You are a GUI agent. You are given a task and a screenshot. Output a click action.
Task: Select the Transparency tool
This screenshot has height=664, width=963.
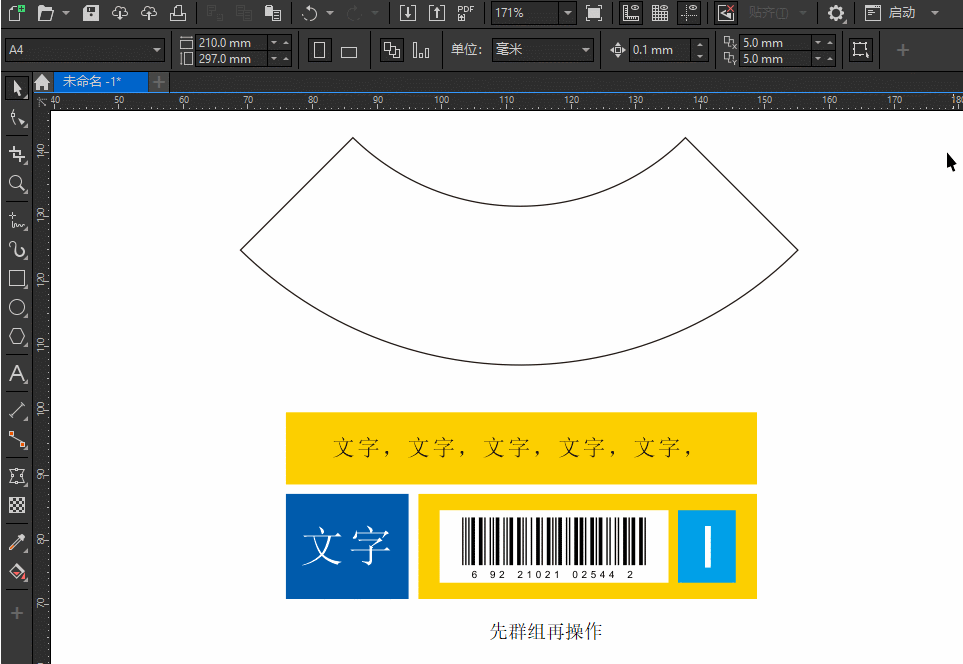pos(17,505)
